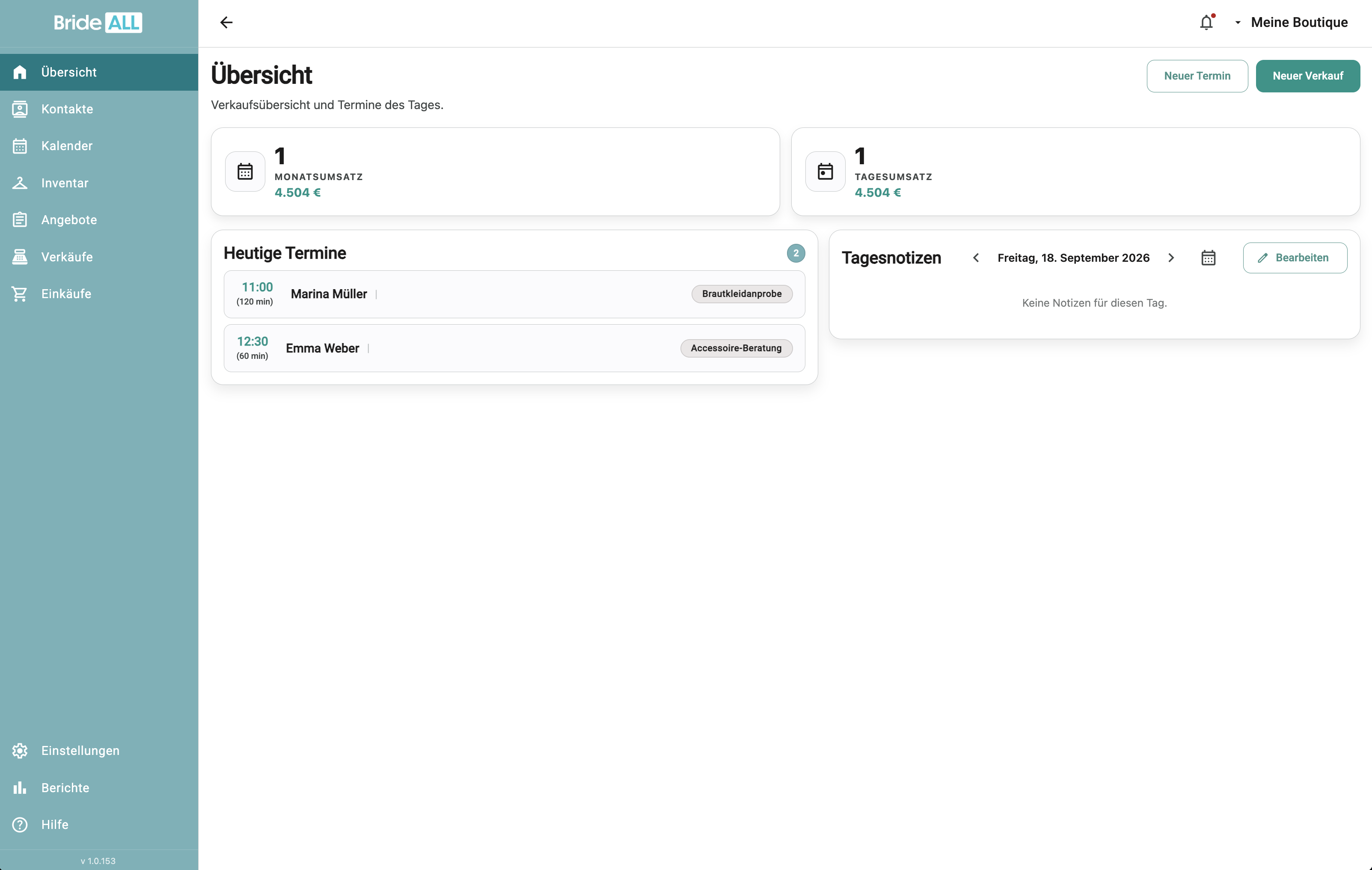The height and width of the screenshot is (870, 1372).
Task: Click the Kontakte contact card icon
Action: (x=20, y=109)
